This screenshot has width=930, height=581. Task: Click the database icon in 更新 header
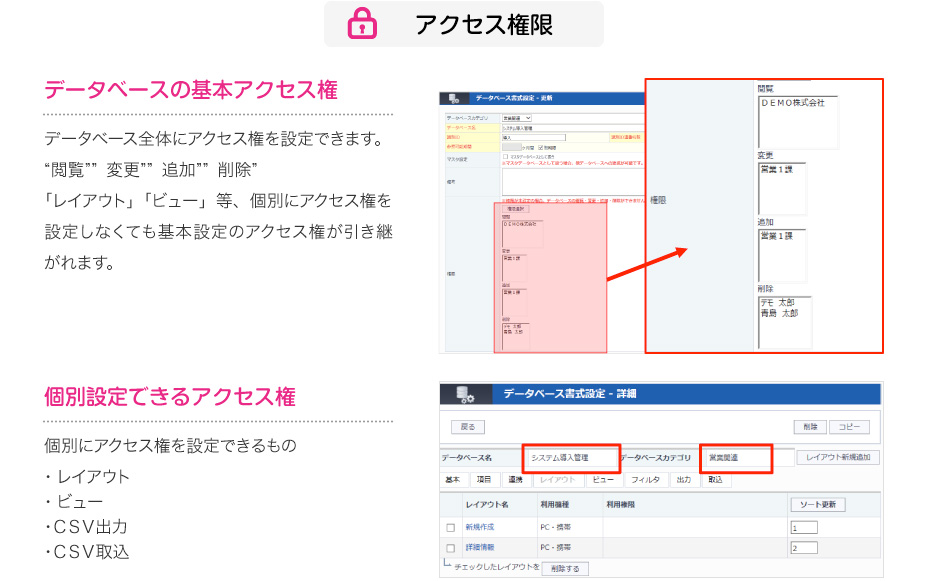click(x=454, y=99)
